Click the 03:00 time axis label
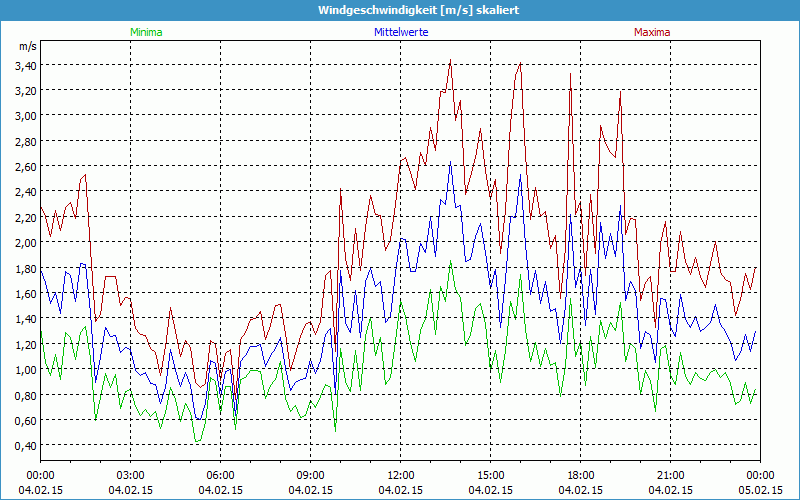The height and width of the screenshot is (500, 800). (130, 475)
